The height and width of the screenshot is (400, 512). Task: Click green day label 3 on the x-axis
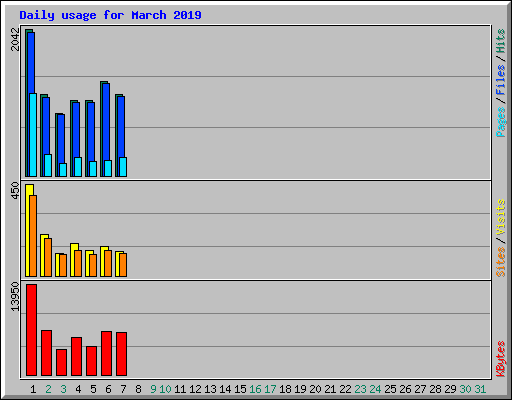coord(63,389)
